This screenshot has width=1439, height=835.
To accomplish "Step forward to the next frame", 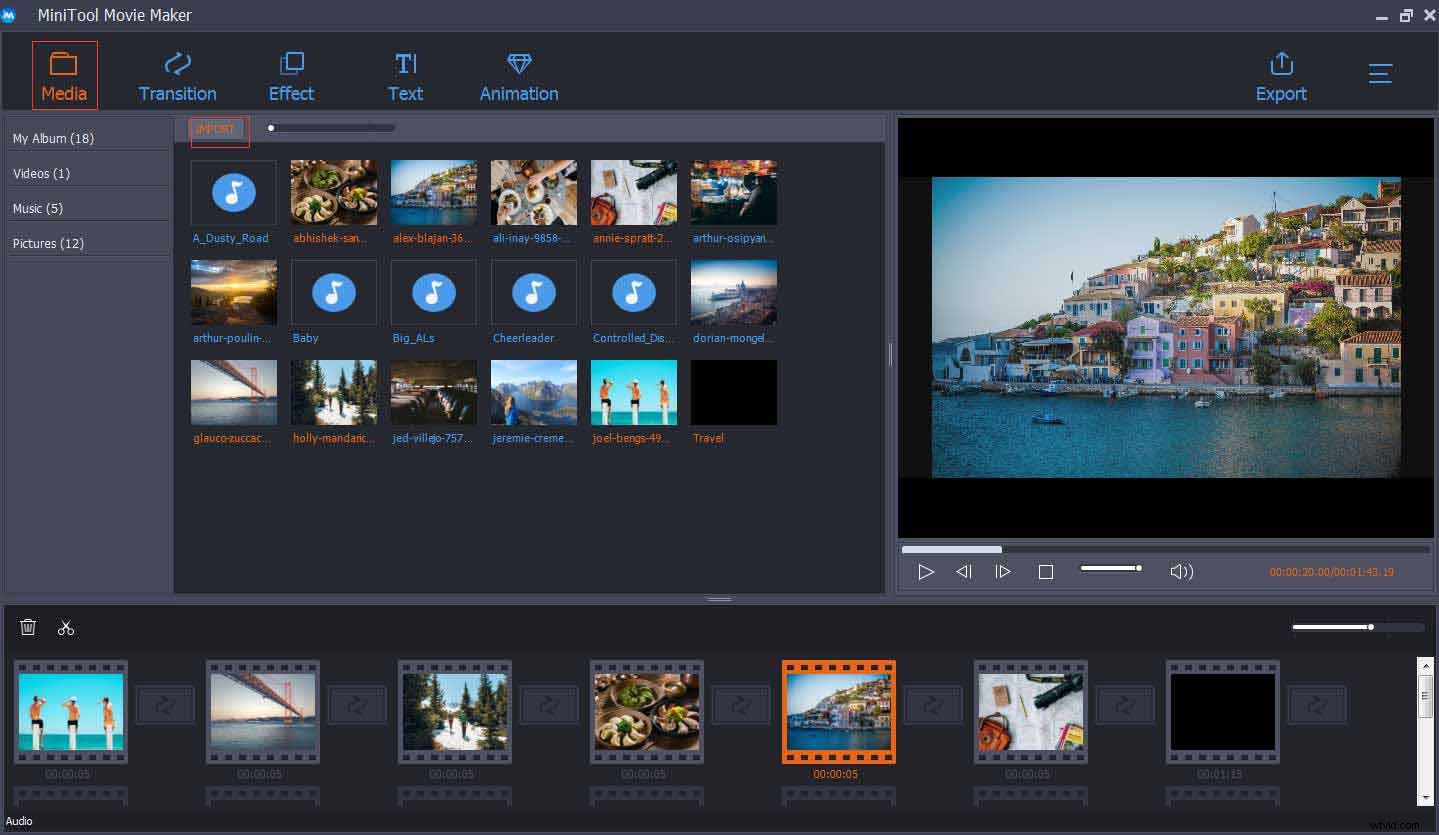I will [1003, 572].
